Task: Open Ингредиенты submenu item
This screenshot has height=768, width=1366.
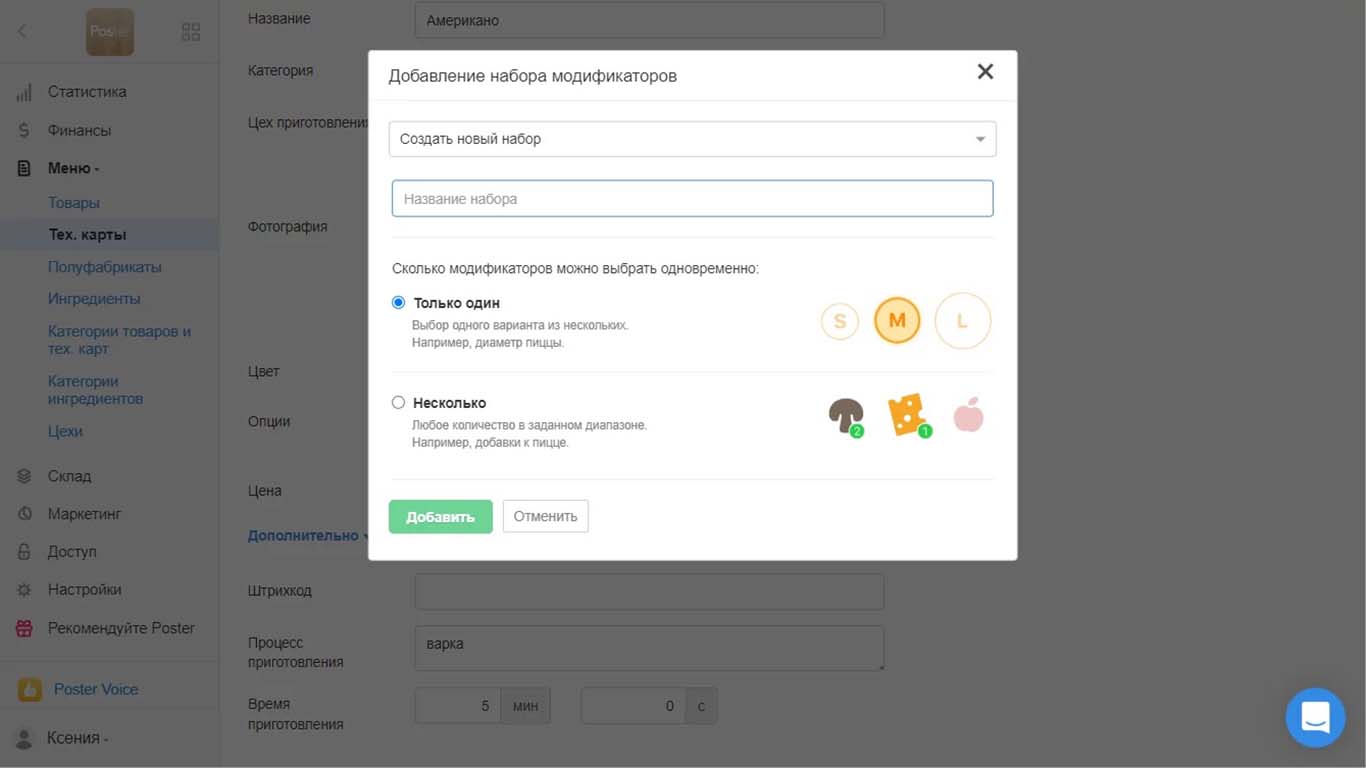Action: [x=94, y=299]
